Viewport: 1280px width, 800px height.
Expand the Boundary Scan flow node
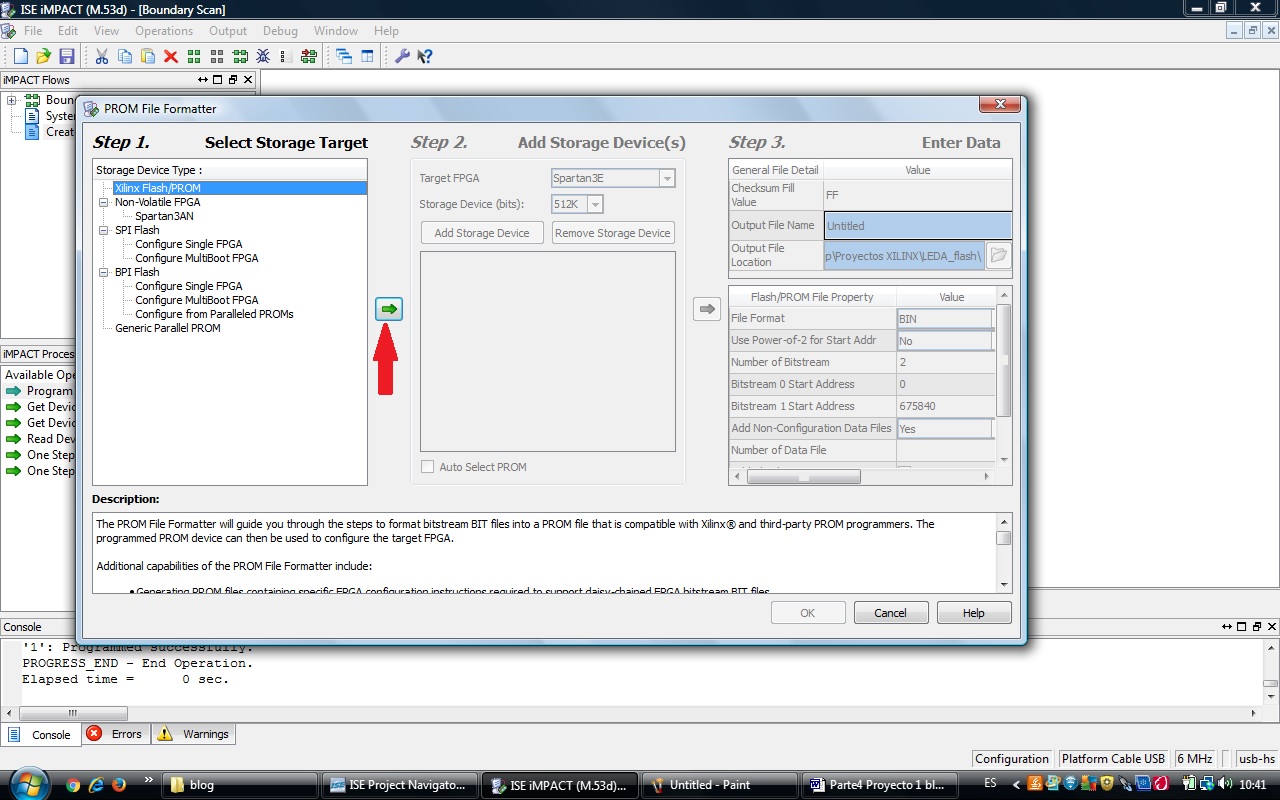click(x=11, y=100)
